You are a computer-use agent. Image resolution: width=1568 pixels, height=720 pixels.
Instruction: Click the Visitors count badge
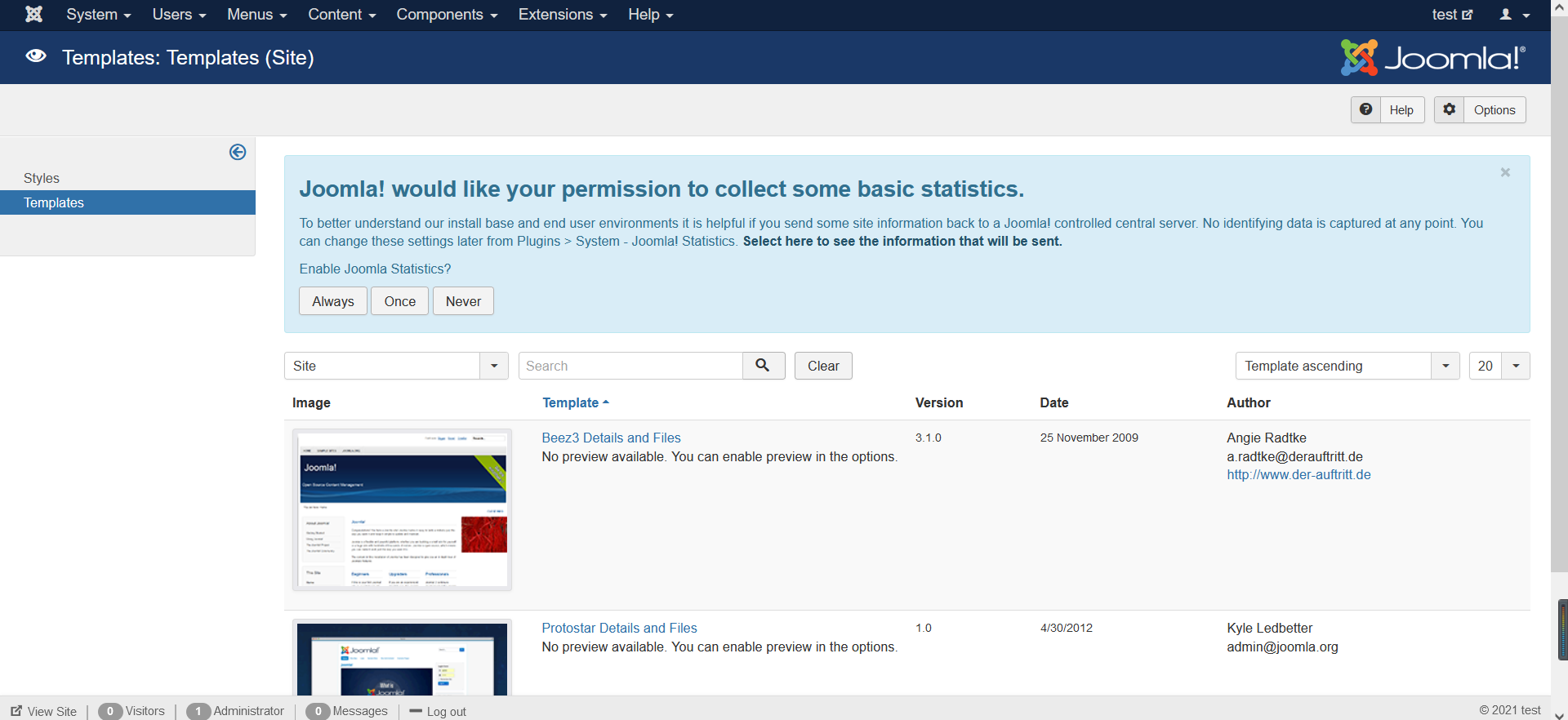[x=110, y=711]
